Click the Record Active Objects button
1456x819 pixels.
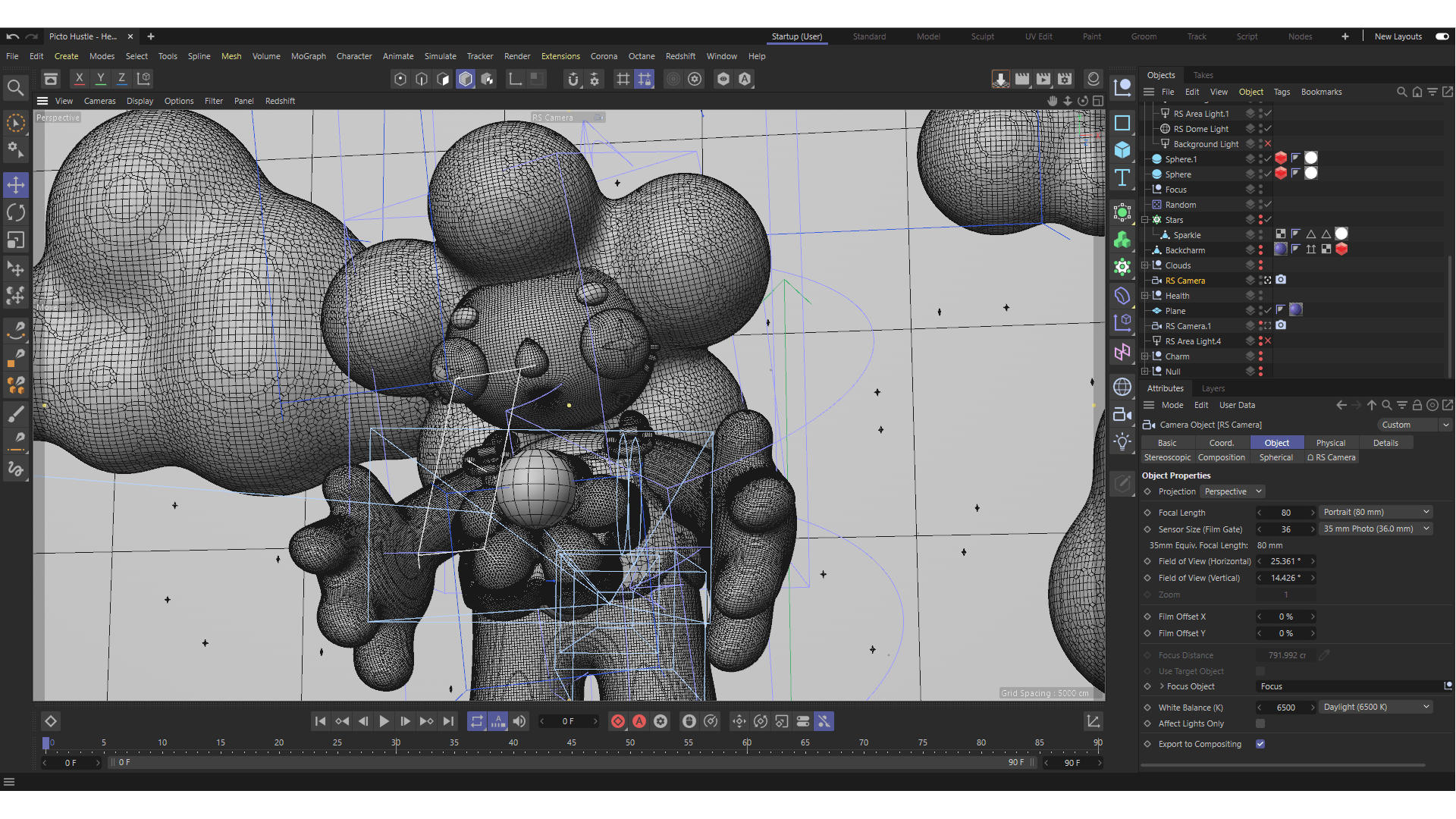(x=618, y=721)
